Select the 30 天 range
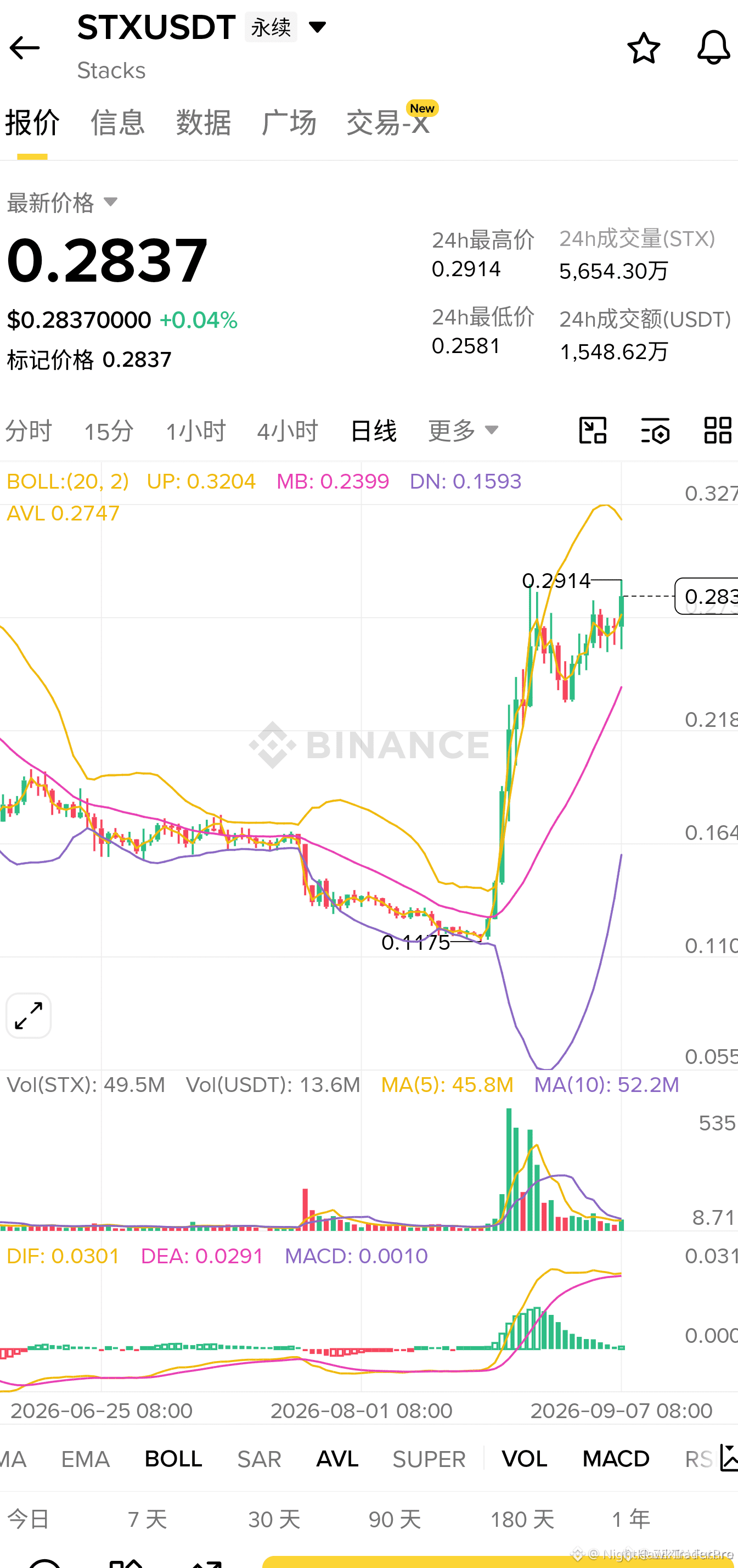The width and height of the screenshot is (738, 1568). (x=274, y=1519)
